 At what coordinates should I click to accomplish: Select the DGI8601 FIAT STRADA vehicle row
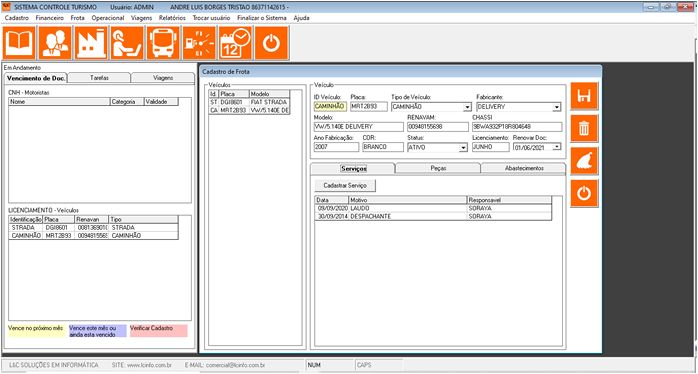tap(249, 102)
